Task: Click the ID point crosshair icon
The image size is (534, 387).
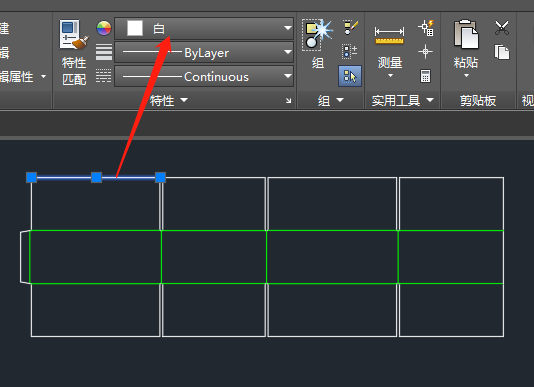Action: coord(425,52)
